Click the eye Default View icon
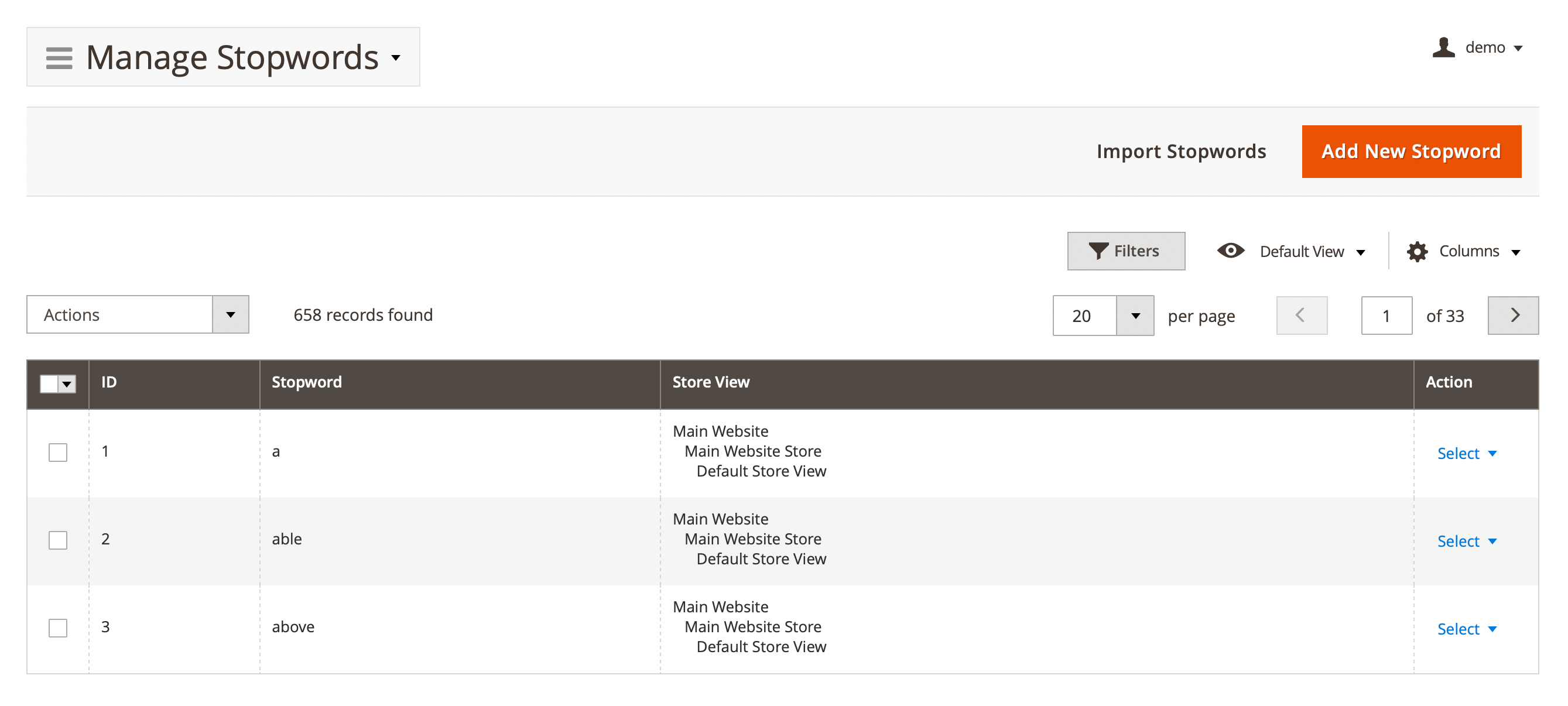Image resolution: width=1568 pixels, height=706 pixels. (x=1230, y=251)
